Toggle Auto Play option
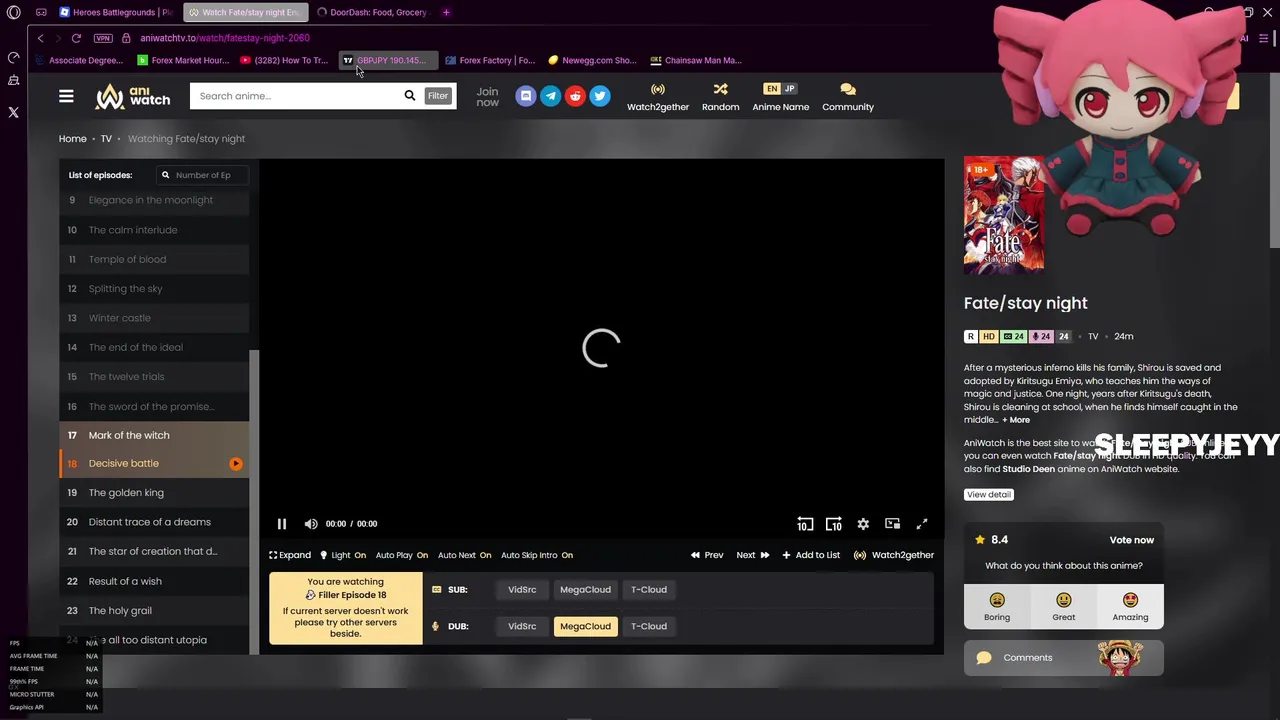The image size is (1280, 720). pos(402,555)
